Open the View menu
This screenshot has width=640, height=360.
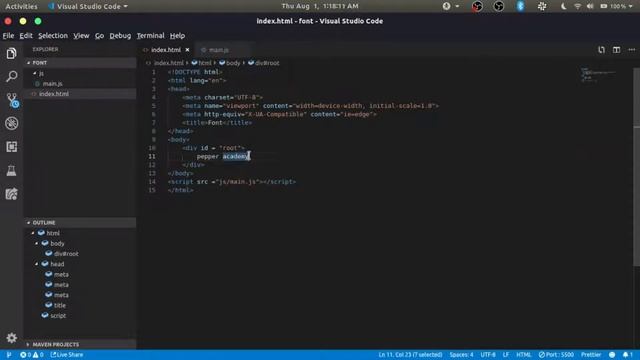pos(81,36)
